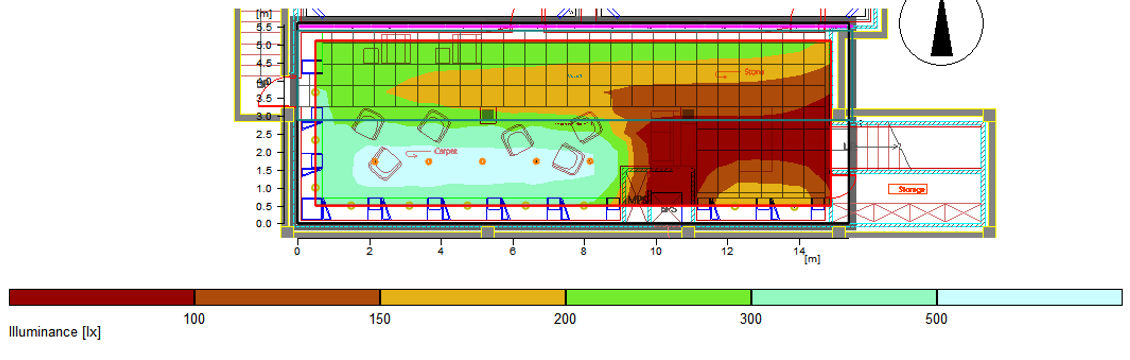Viewport: 1130px width, 360px height.
Task: Click the red Storage room label
Action: pyautogui.click(x=907, y=189)
